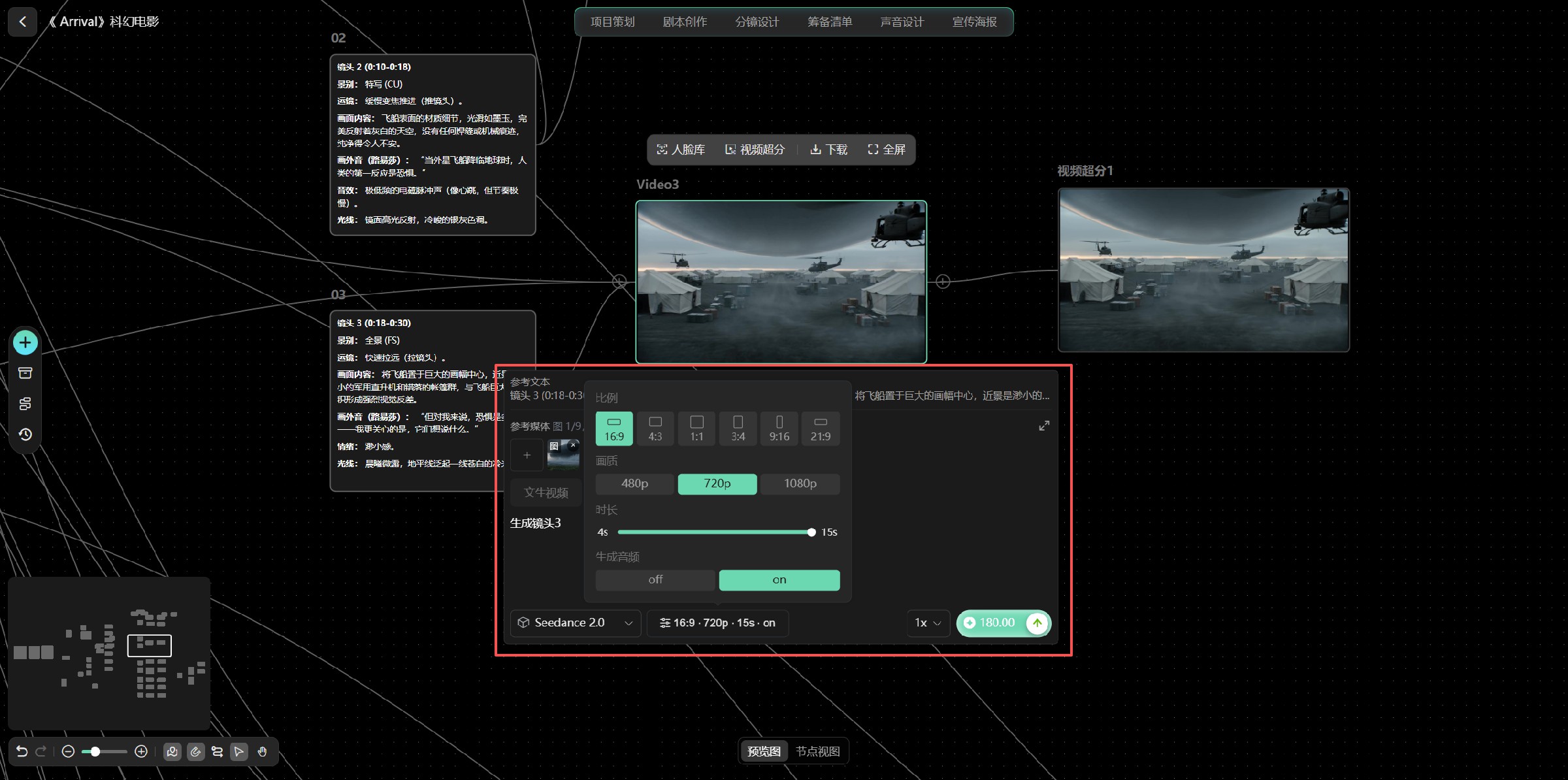Open the 1x count dropdown
1568x780 pixels.
click(928, 623)
